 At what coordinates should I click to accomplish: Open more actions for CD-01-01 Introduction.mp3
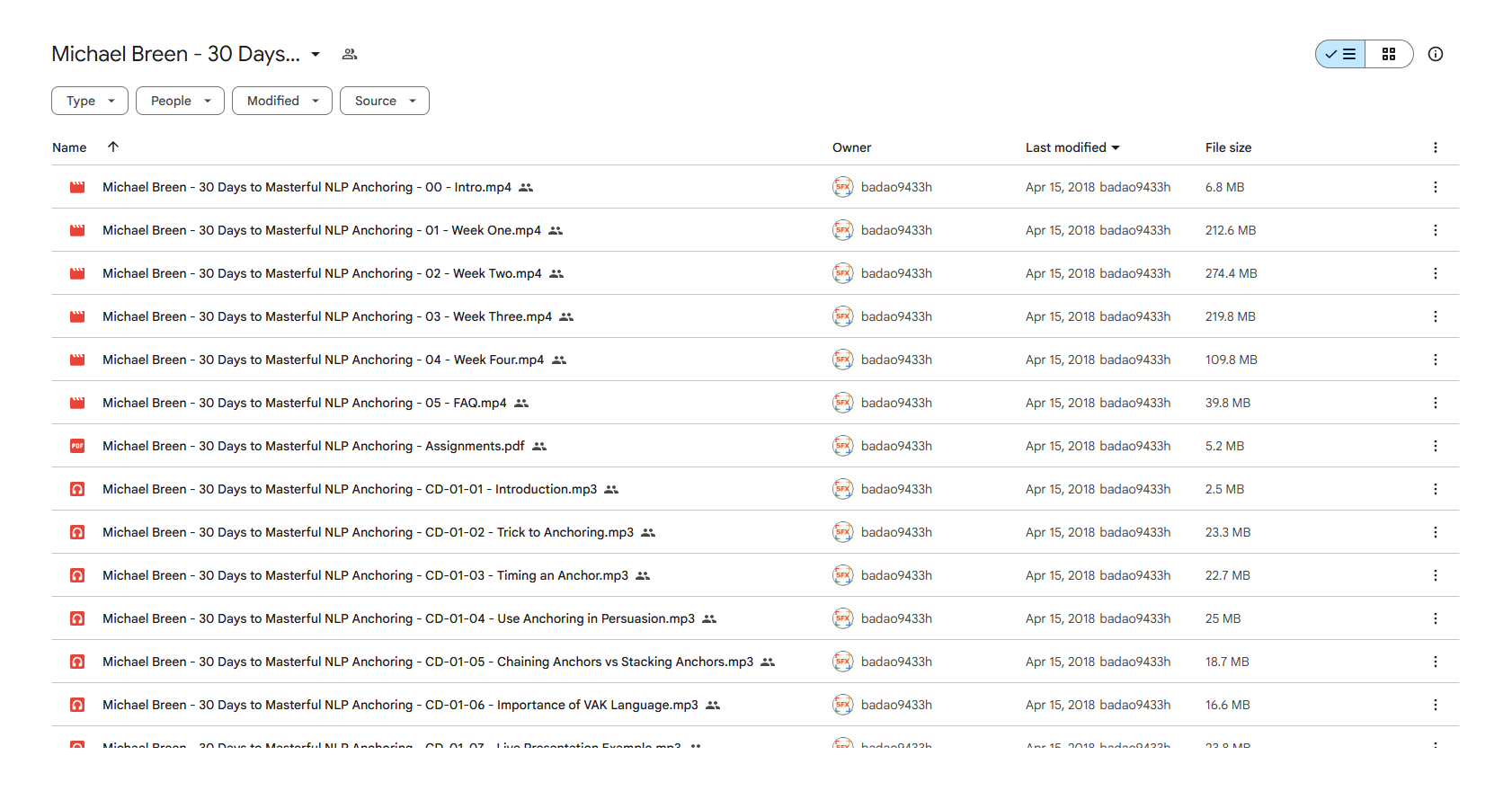(x=1435, y=489)
